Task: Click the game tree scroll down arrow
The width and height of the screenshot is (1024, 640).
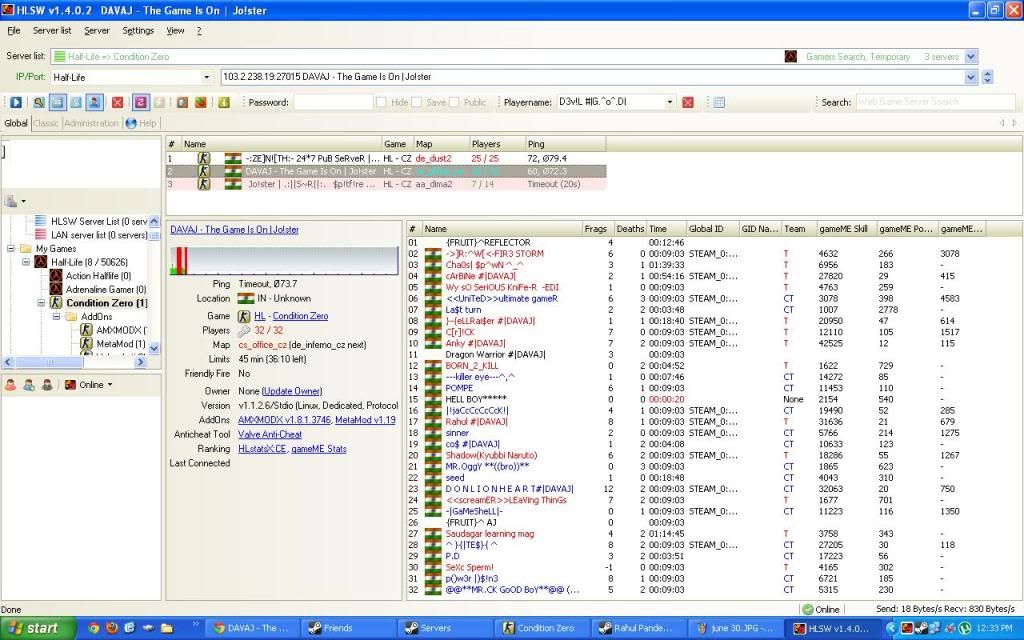Action: point(154,349)
